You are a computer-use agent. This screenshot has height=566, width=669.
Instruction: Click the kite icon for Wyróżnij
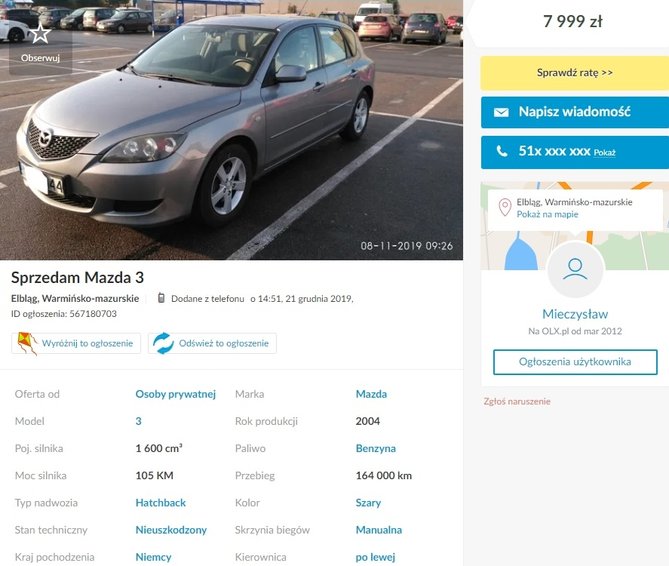[x=27, y=343]
